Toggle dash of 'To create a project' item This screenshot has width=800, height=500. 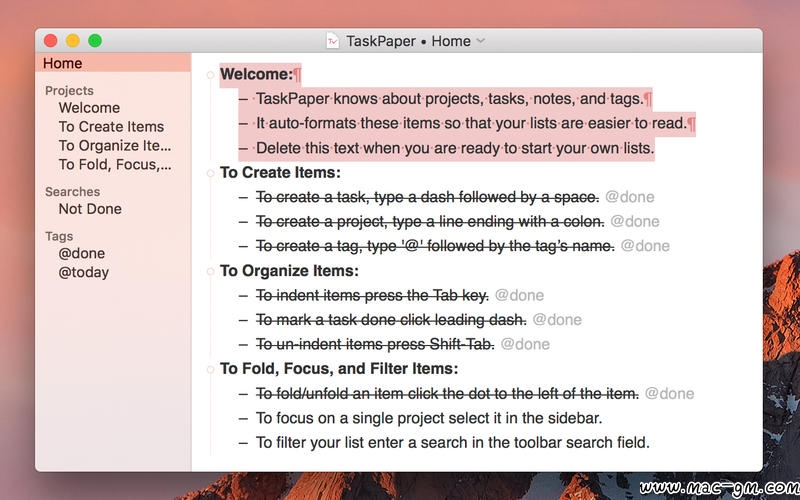coord(243,221)
